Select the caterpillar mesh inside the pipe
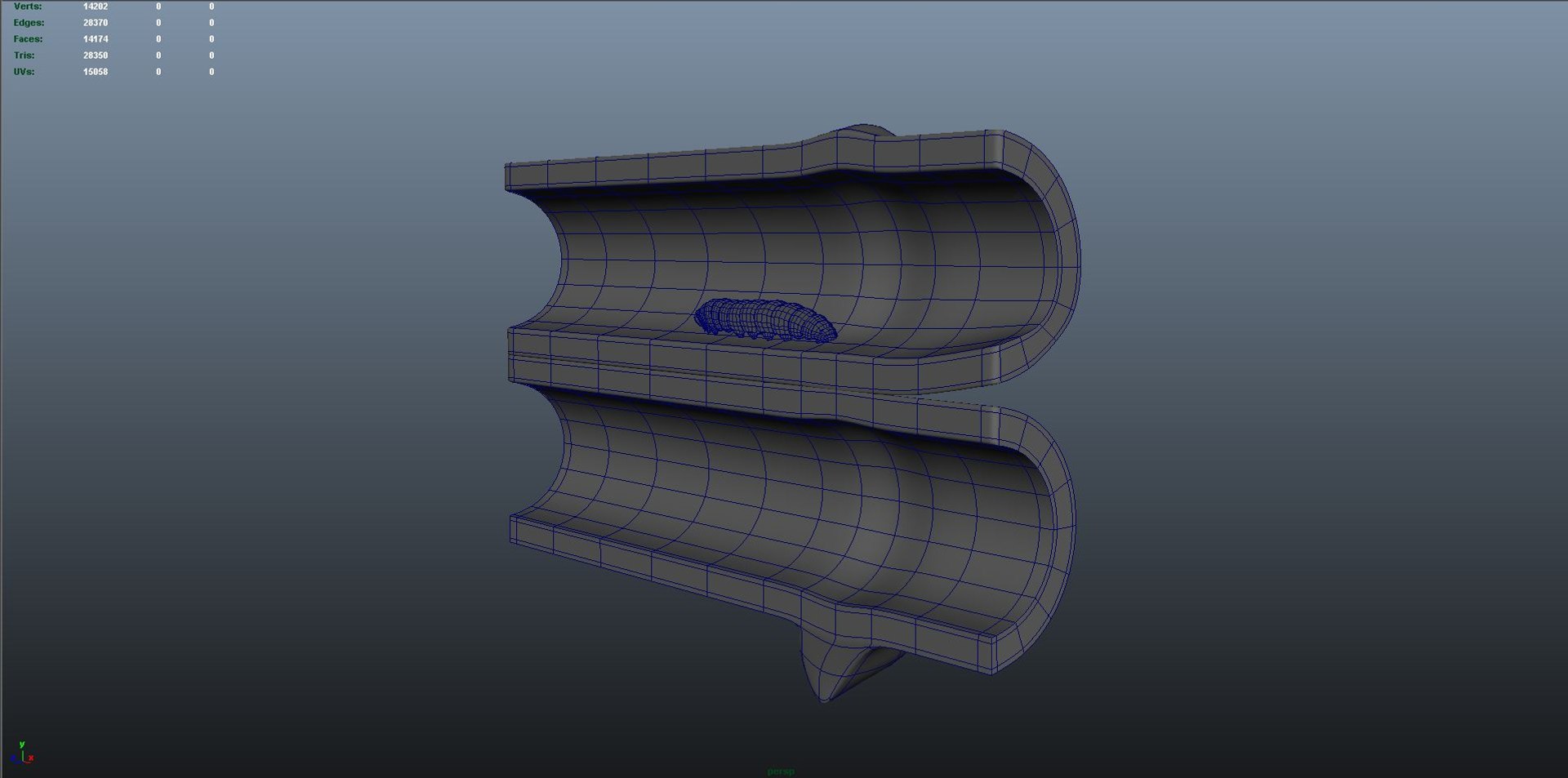The width and height of the screenshot is (1568, 778). [765, 319]
